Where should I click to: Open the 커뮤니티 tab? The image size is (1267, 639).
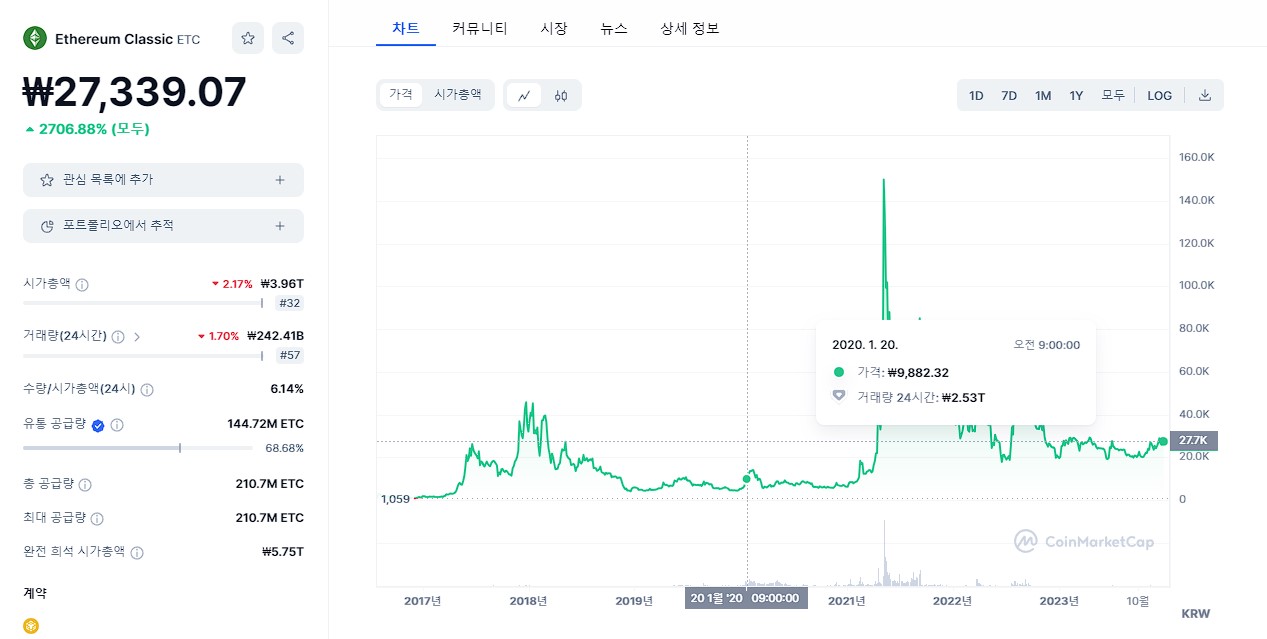click(x=480, y=29)
